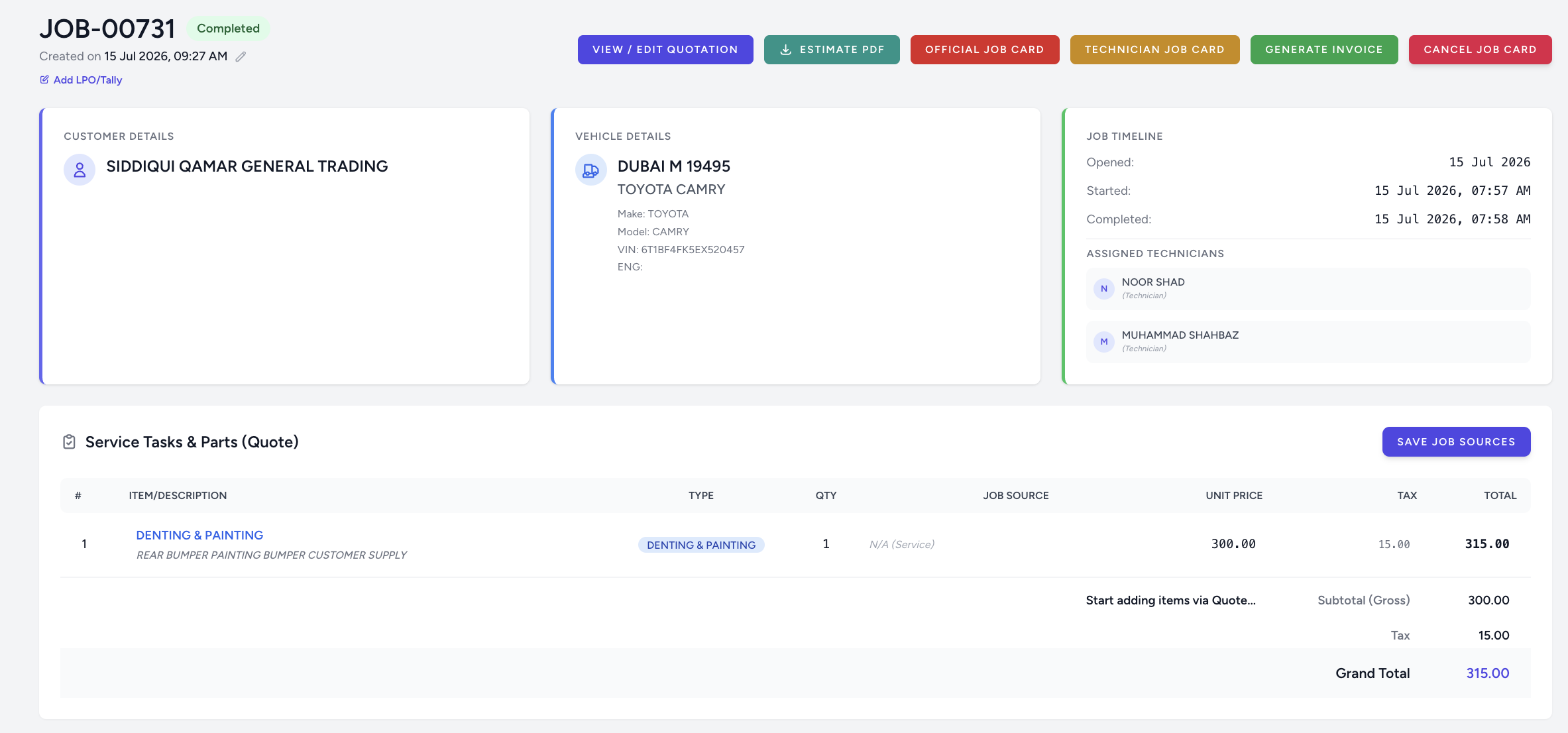Click the clipboard icon beside Service Tasks heading

point(69,442)
